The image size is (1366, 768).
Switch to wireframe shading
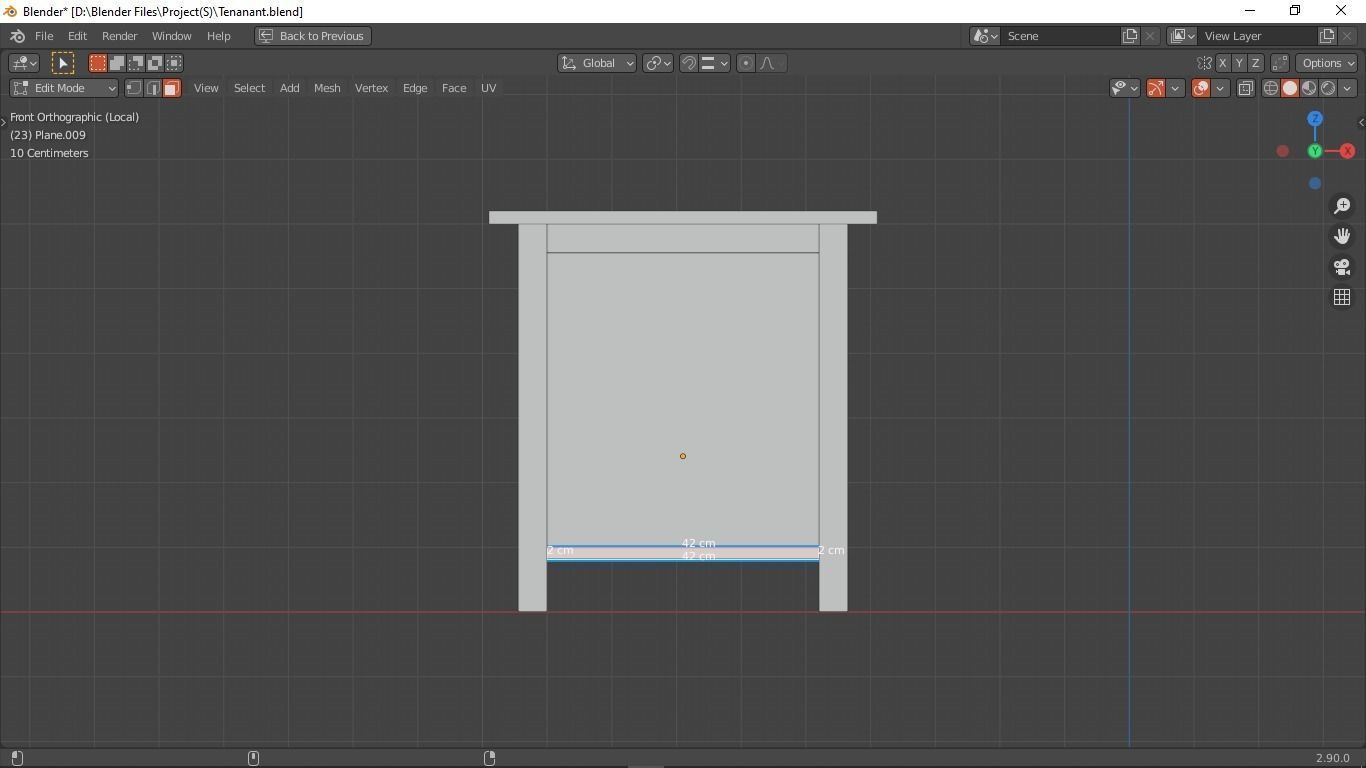1271,88
